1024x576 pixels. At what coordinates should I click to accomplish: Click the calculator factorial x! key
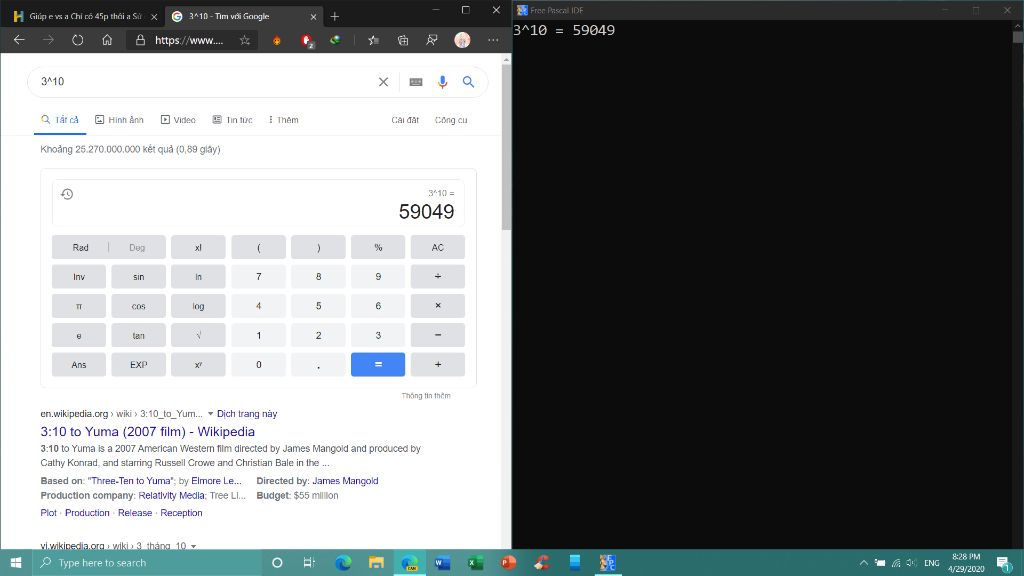199,248
